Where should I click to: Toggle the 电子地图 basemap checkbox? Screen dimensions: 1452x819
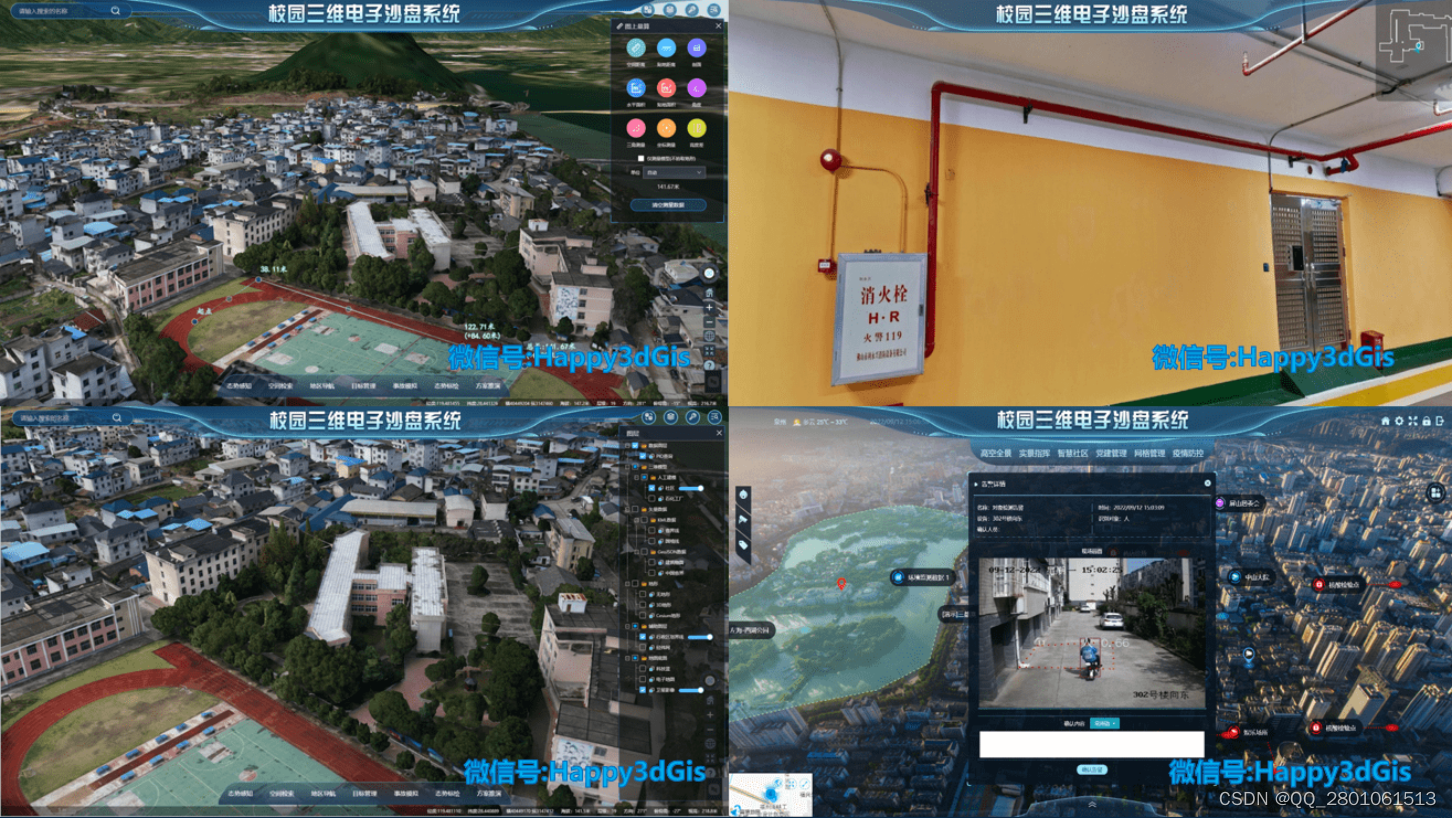click(642, 679)
